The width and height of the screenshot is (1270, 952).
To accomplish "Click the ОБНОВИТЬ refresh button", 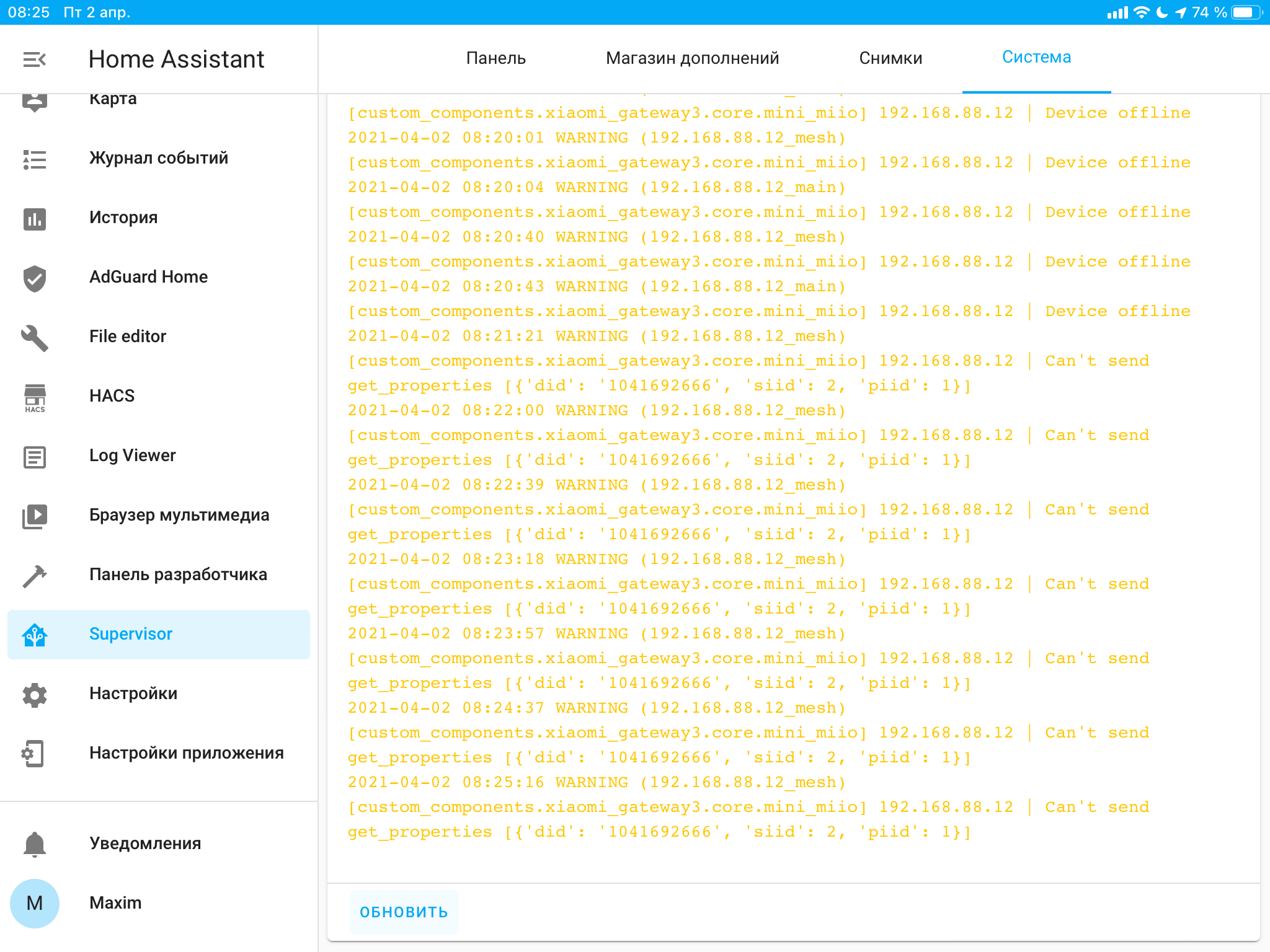I will 404,912.
